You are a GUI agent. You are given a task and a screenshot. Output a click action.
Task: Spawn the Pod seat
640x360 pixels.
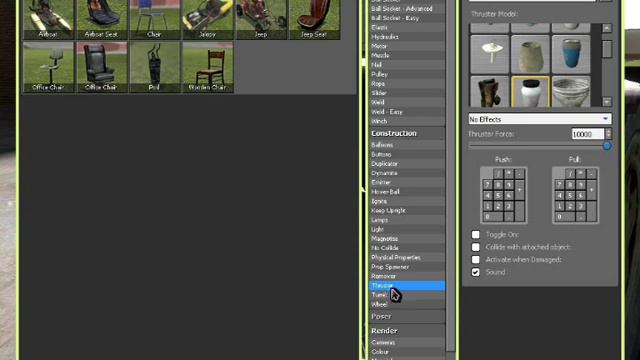point(155,67)
